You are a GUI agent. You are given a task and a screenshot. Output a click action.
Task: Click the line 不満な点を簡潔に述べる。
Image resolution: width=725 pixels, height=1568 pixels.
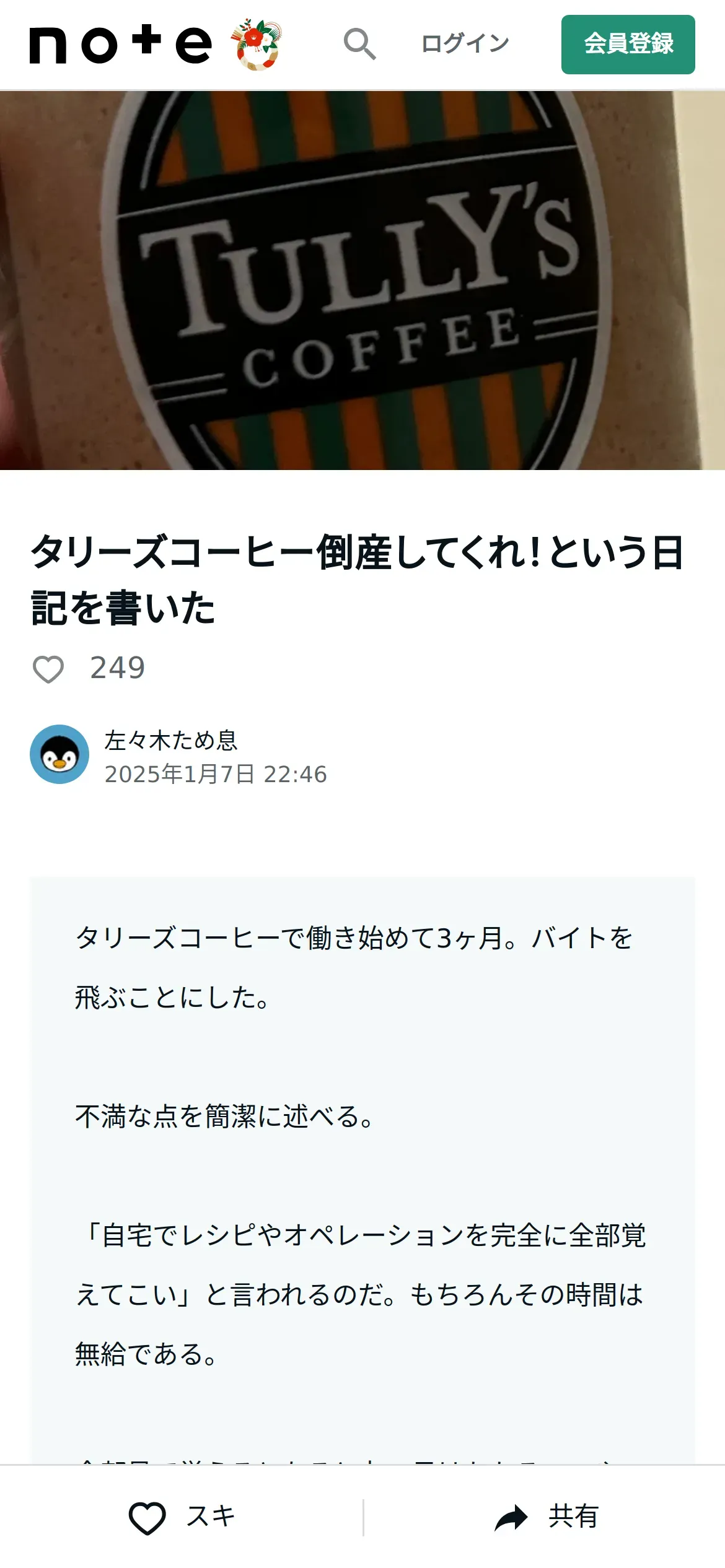tap(224, 1117)
